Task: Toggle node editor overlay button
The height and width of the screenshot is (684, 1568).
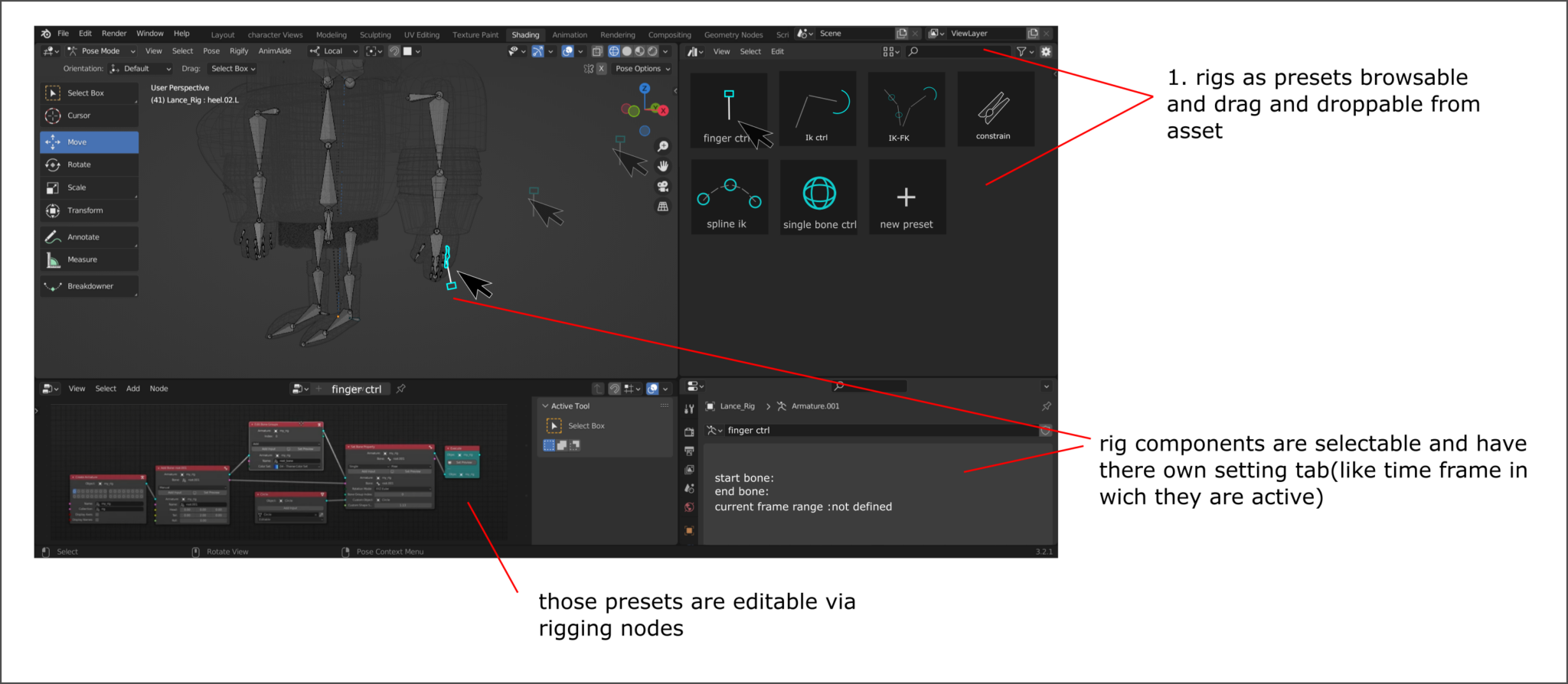Action: tap(653, 389)
